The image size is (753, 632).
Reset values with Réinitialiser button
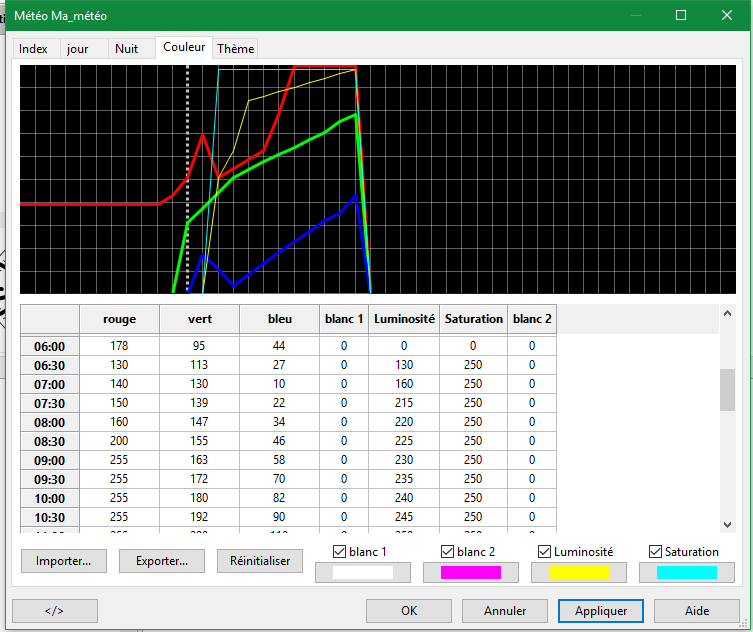coord(260,561)
